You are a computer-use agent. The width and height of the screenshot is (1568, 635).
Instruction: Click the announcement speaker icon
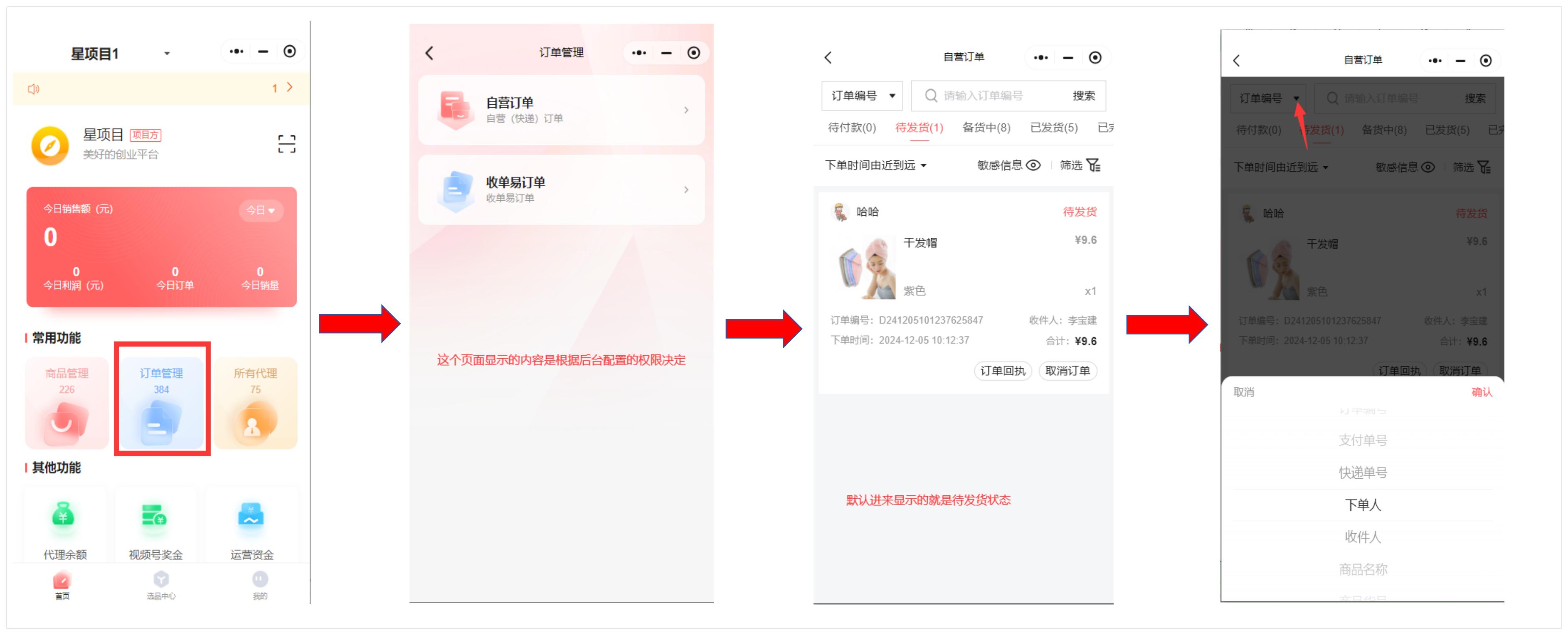[34, 89]
